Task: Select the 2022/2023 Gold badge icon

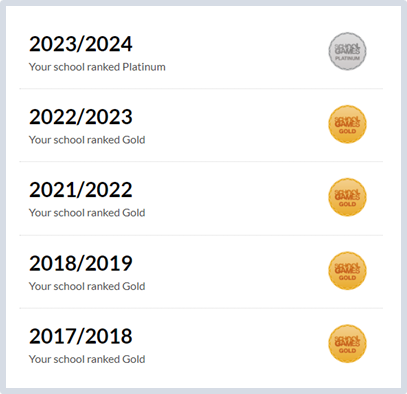Action: [x=347, y=124]
